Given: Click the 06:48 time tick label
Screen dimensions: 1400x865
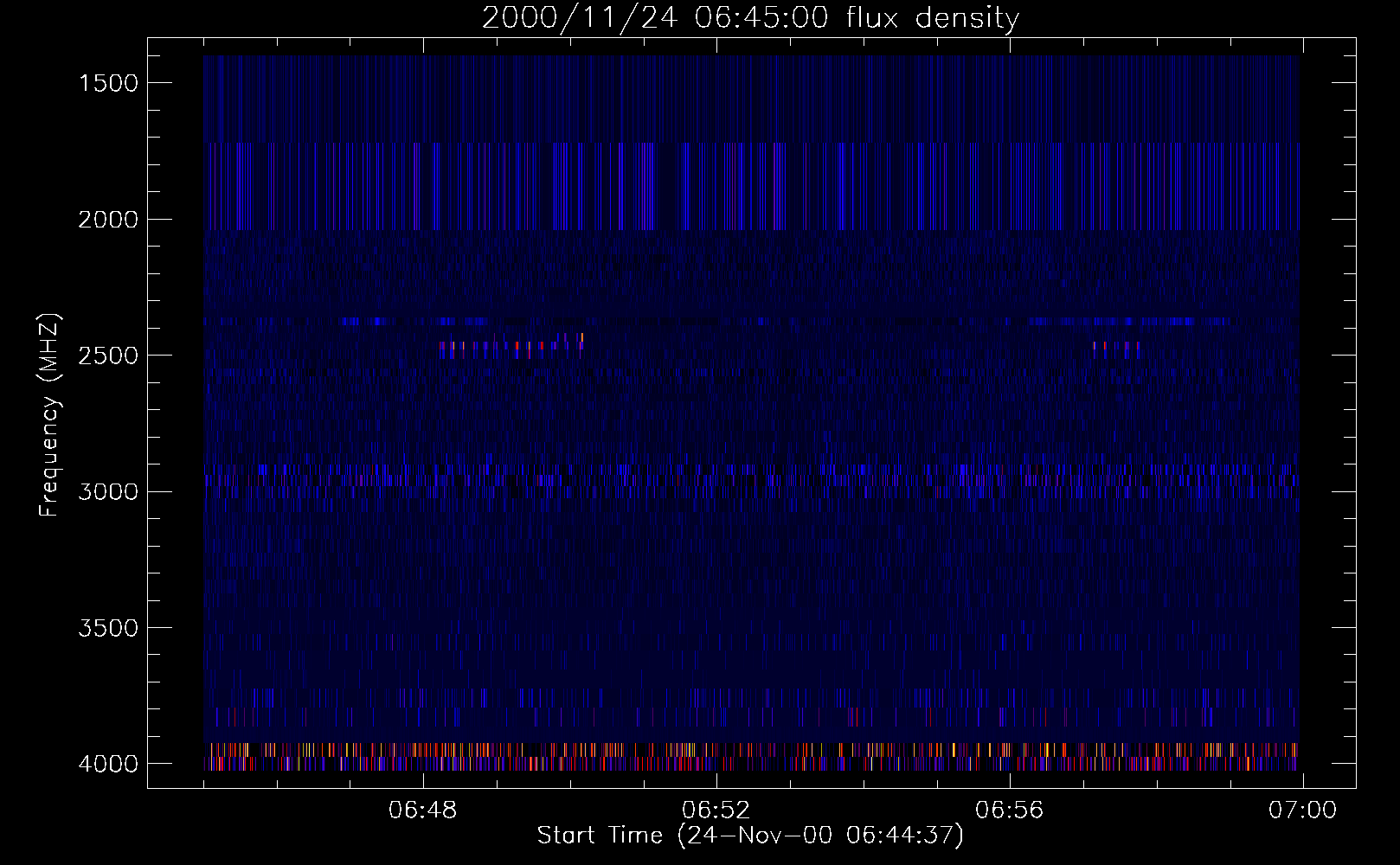Looking at the screenshot, I should (423, 811).
